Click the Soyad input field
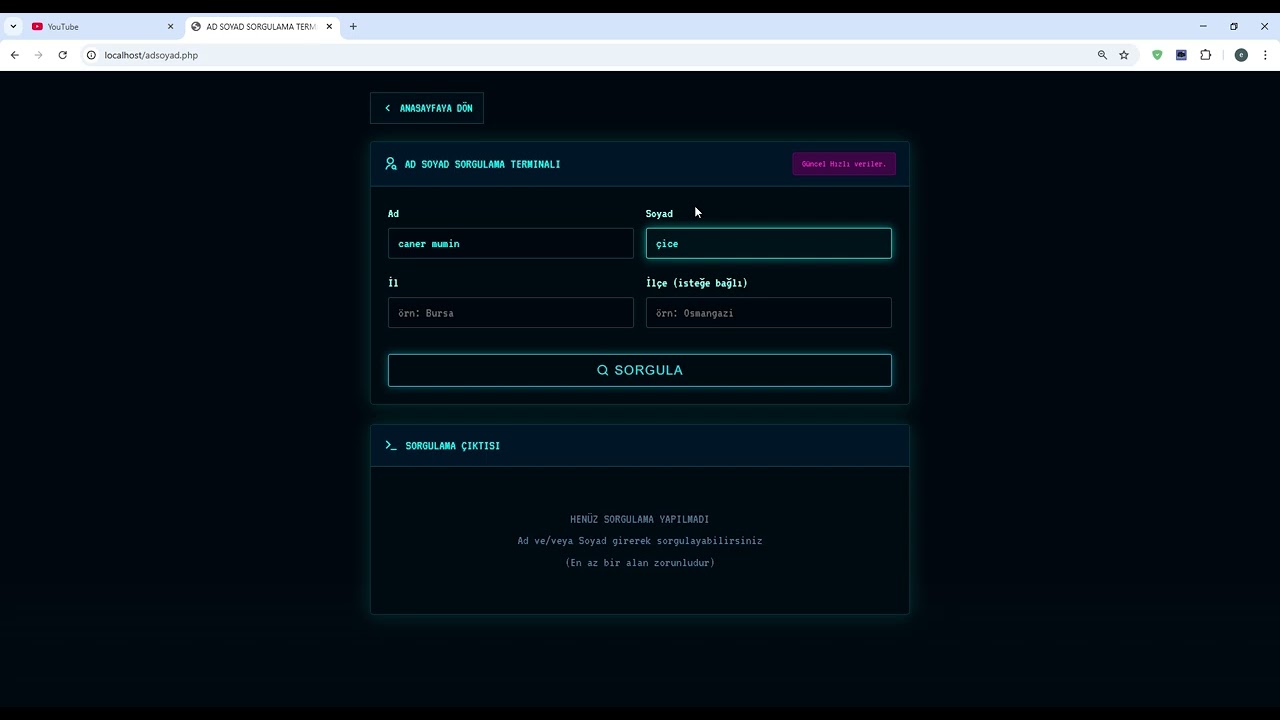1280x720 pixels. click(769, 243)
